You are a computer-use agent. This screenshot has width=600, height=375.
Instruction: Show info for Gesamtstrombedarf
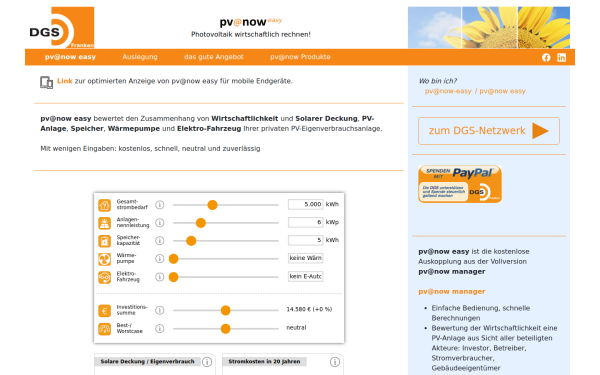[160, 205]
